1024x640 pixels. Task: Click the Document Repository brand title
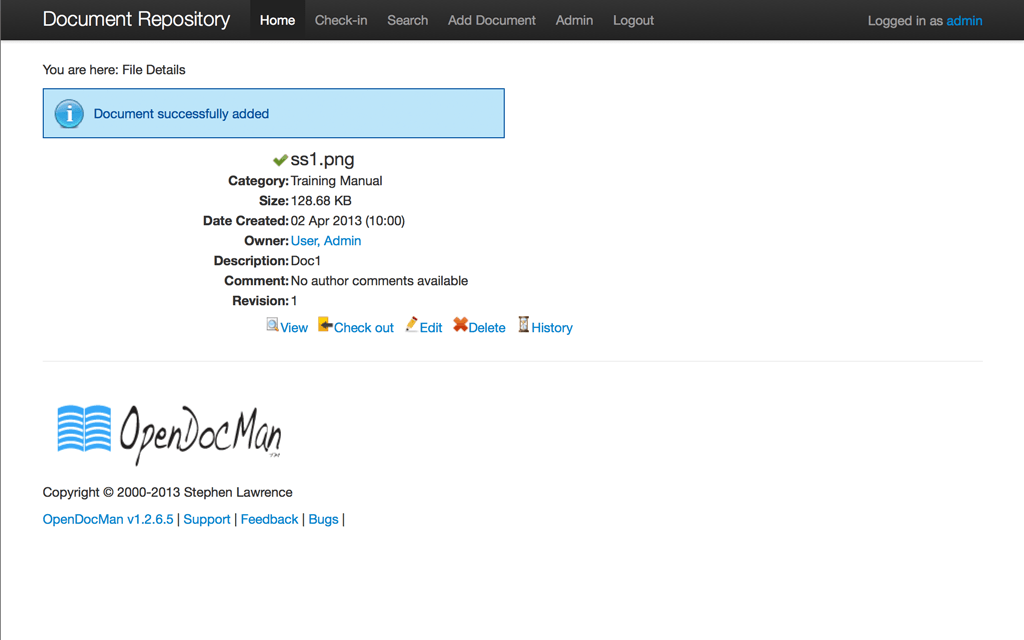(x=136, y=19)
